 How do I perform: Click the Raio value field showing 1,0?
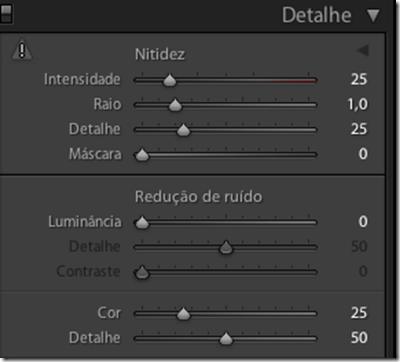[358, 104]
